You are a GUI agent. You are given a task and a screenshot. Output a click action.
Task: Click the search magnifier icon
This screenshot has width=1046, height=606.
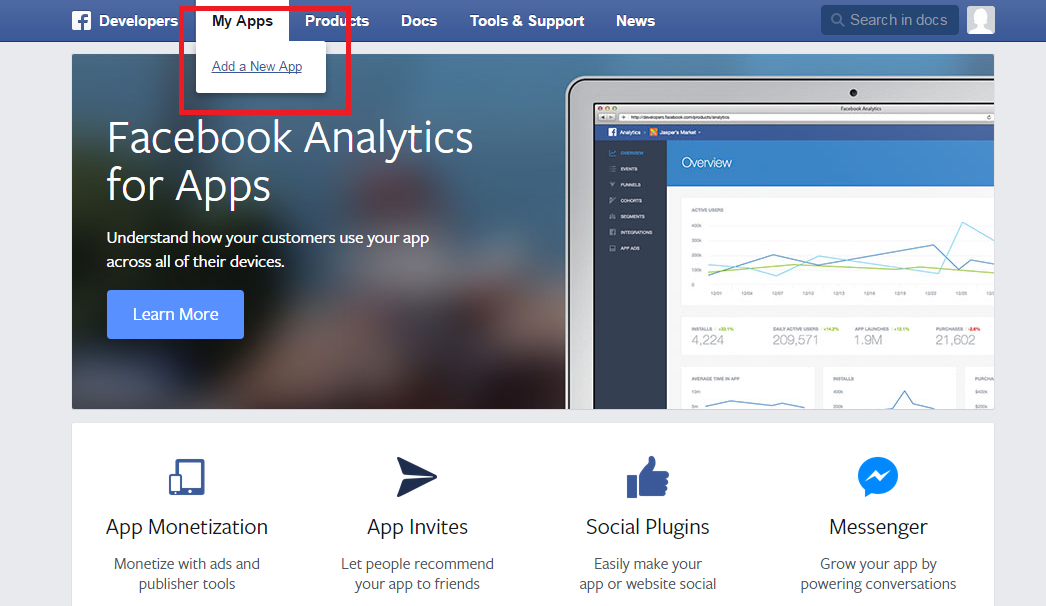pyautogui.click(x=837, y=20)
